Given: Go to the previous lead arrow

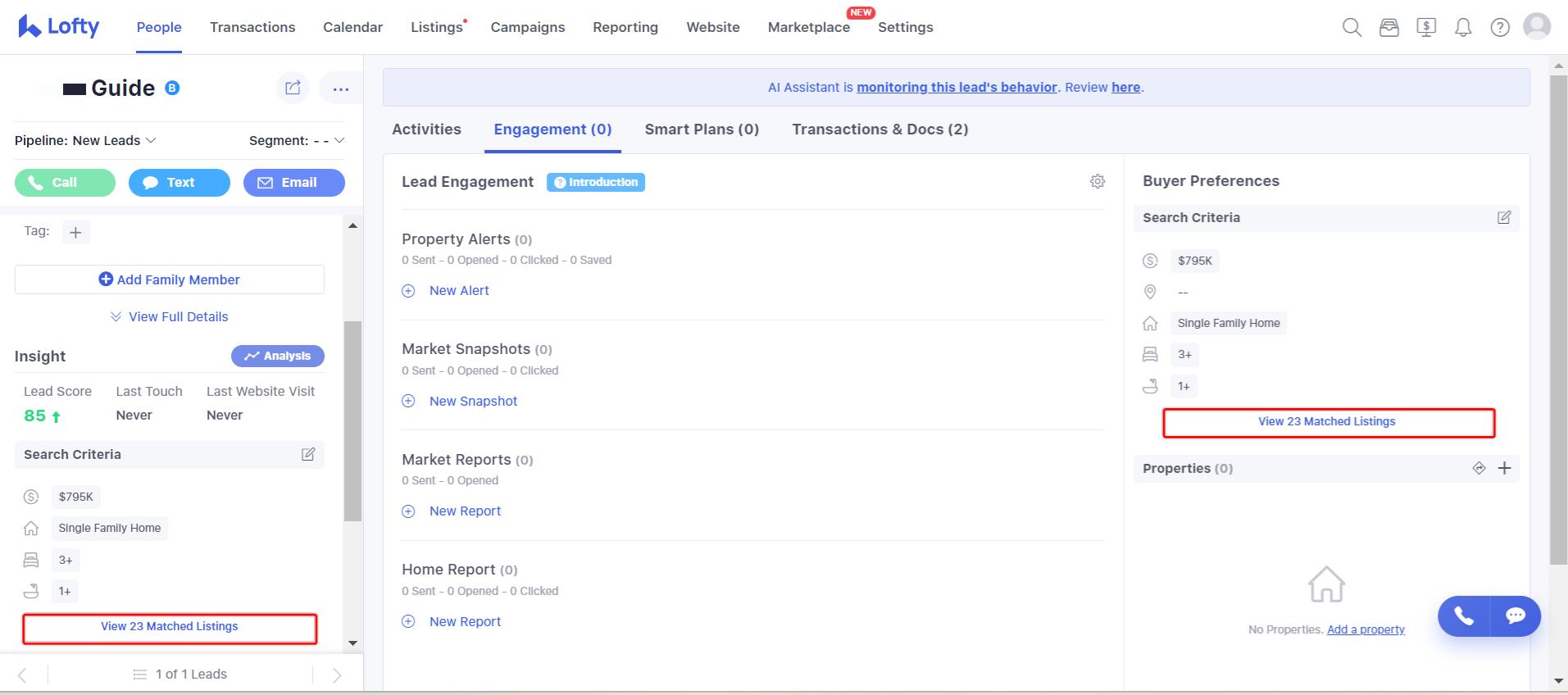Looking at the screenshot, I should (22, 675).
